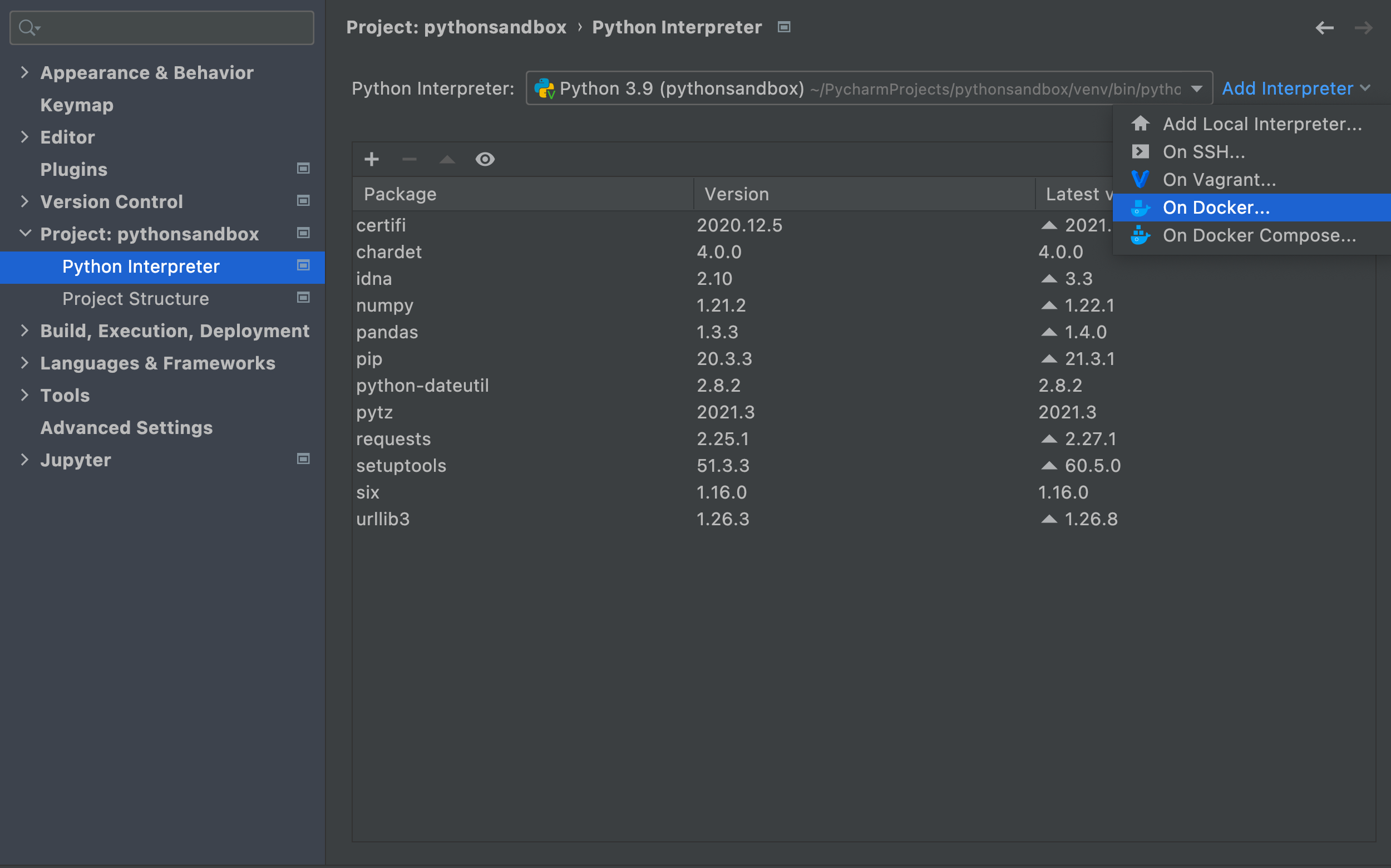The image size is (1391, 868).
Task: Click the project-level icon beside breadcrumb title
Action: click(x=783, y=27)
